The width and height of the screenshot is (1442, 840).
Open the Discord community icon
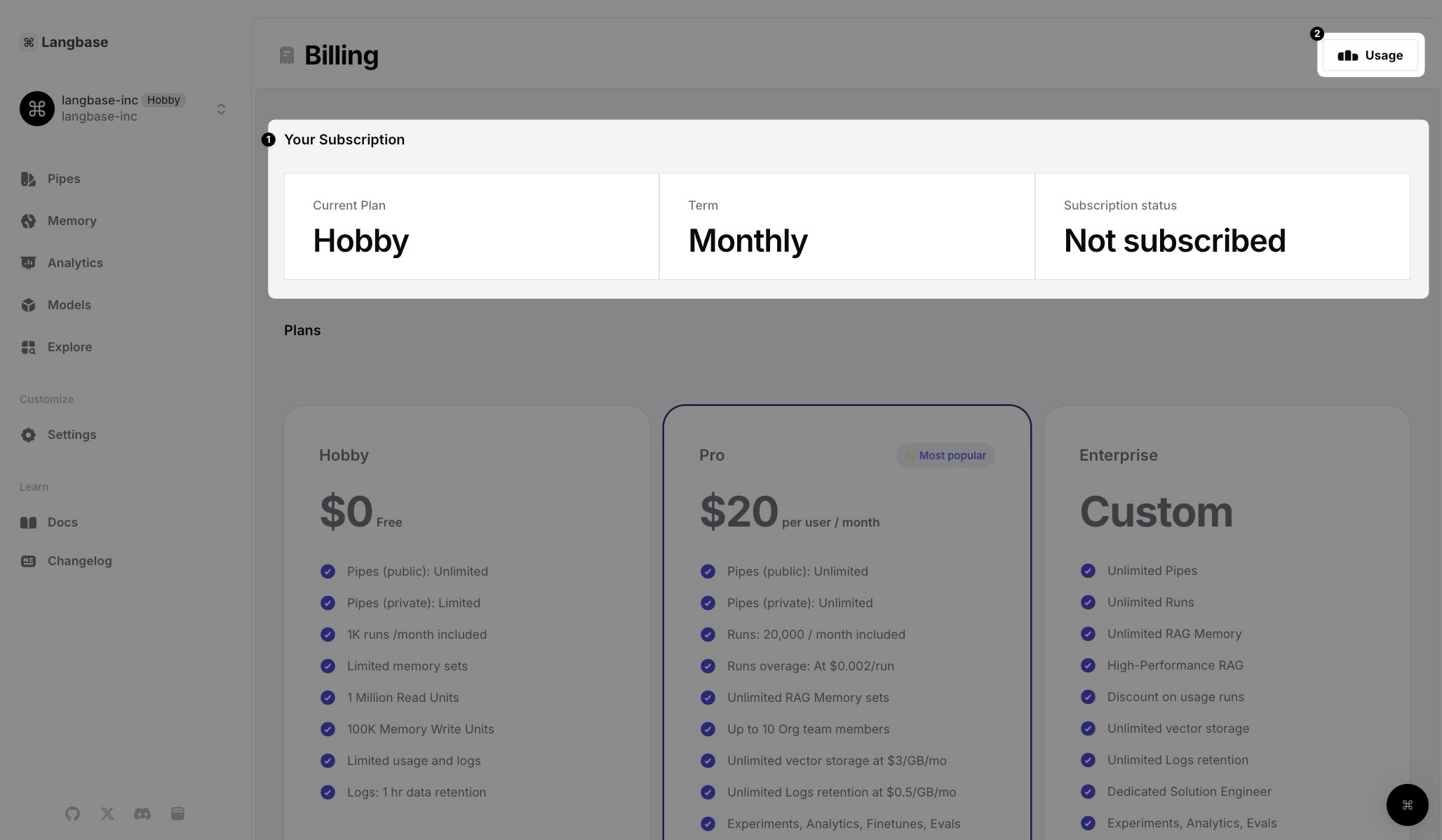pyautogui.click(x=142, y=813)
